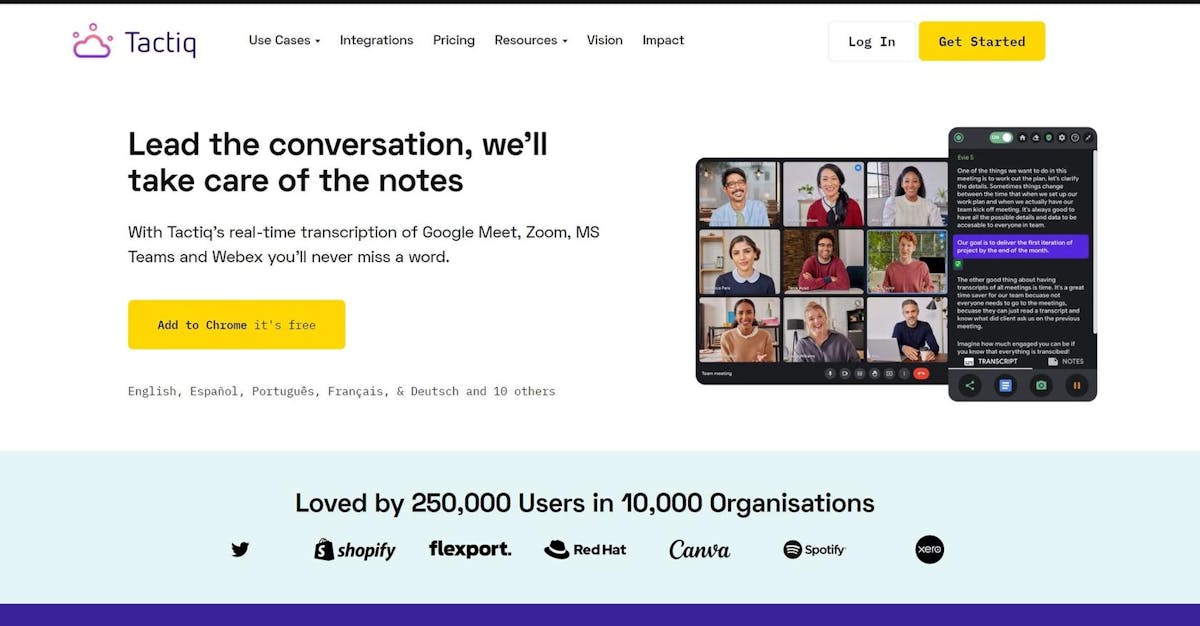Click the green shield icon in transcript panel
Image resolution: width=1200 pixels, height=626 pixels.
1048,138
